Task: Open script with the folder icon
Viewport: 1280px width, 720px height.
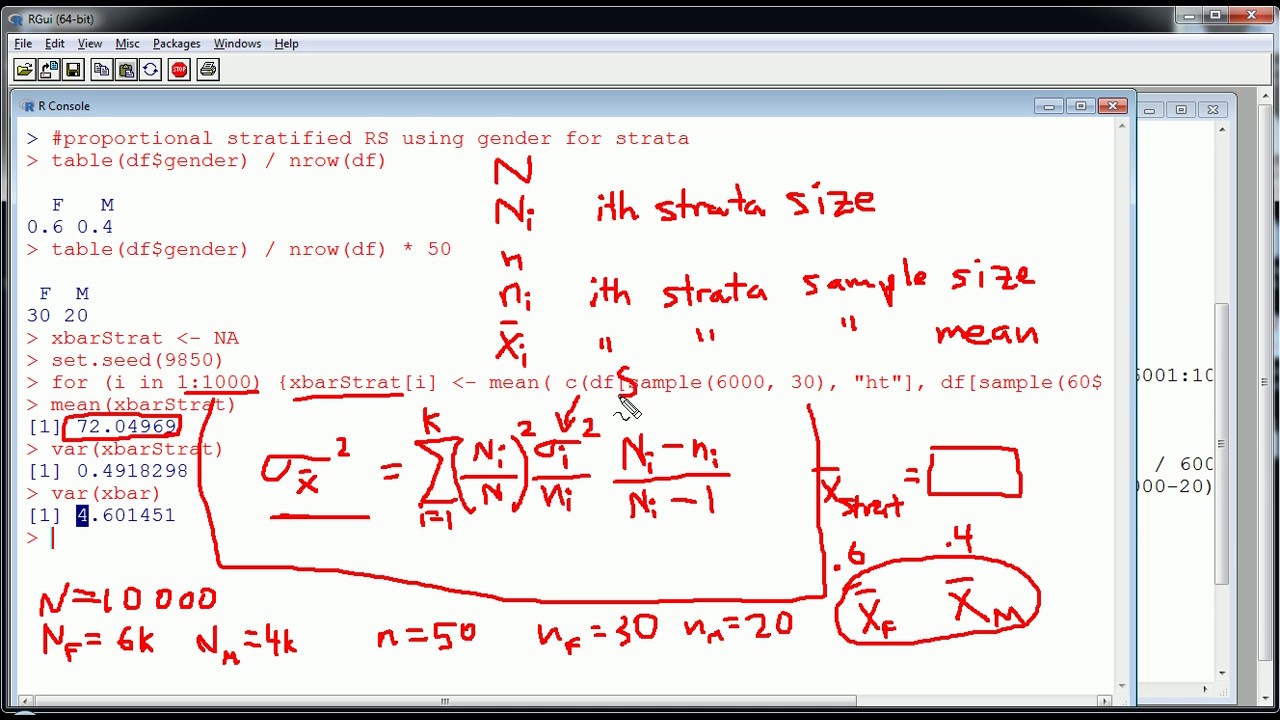Action: tap(25, 69)
